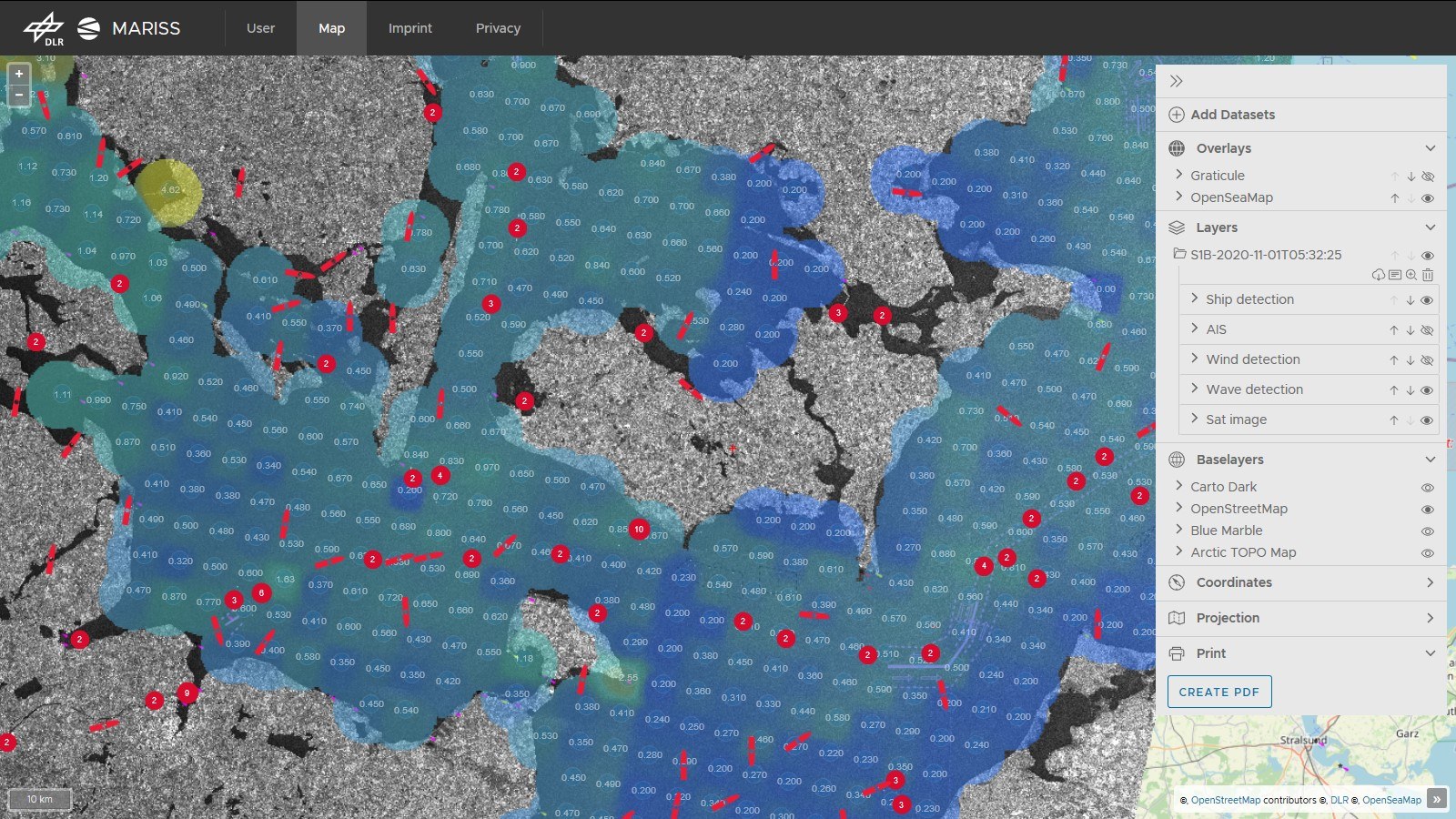Collapse the sidebar using the double-chevron icon
1456x819 pixels.
pyautogui.click(x=1176, y=80)
